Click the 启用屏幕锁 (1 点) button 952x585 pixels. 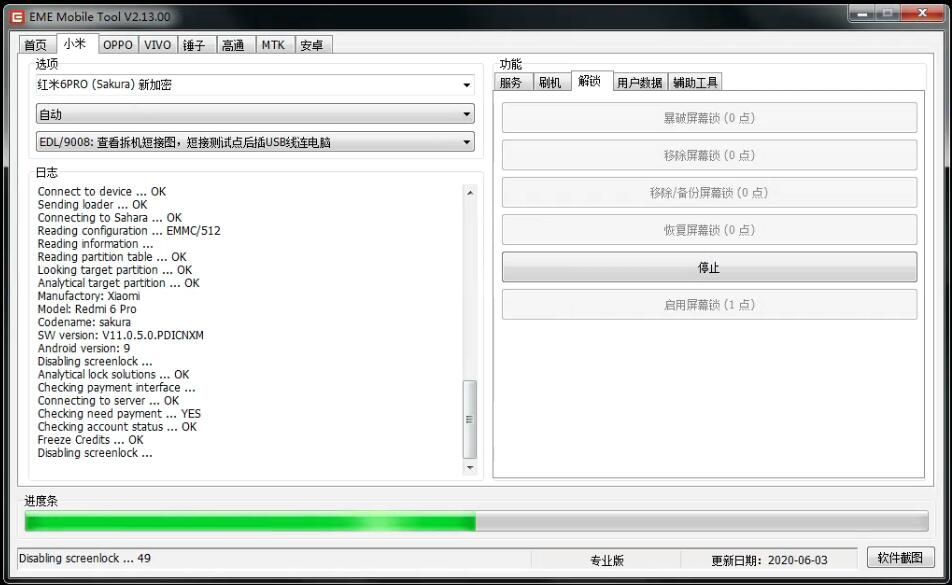coord(709,305)
